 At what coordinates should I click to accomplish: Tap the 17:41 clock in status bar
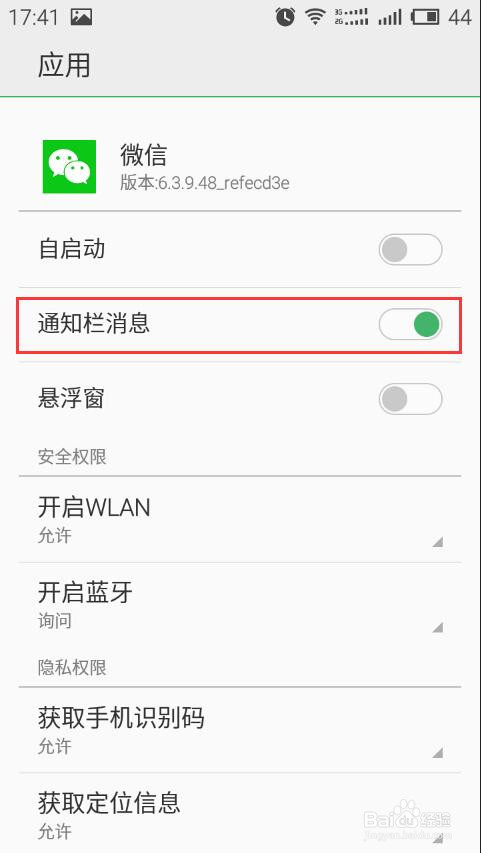coord(34,17)
